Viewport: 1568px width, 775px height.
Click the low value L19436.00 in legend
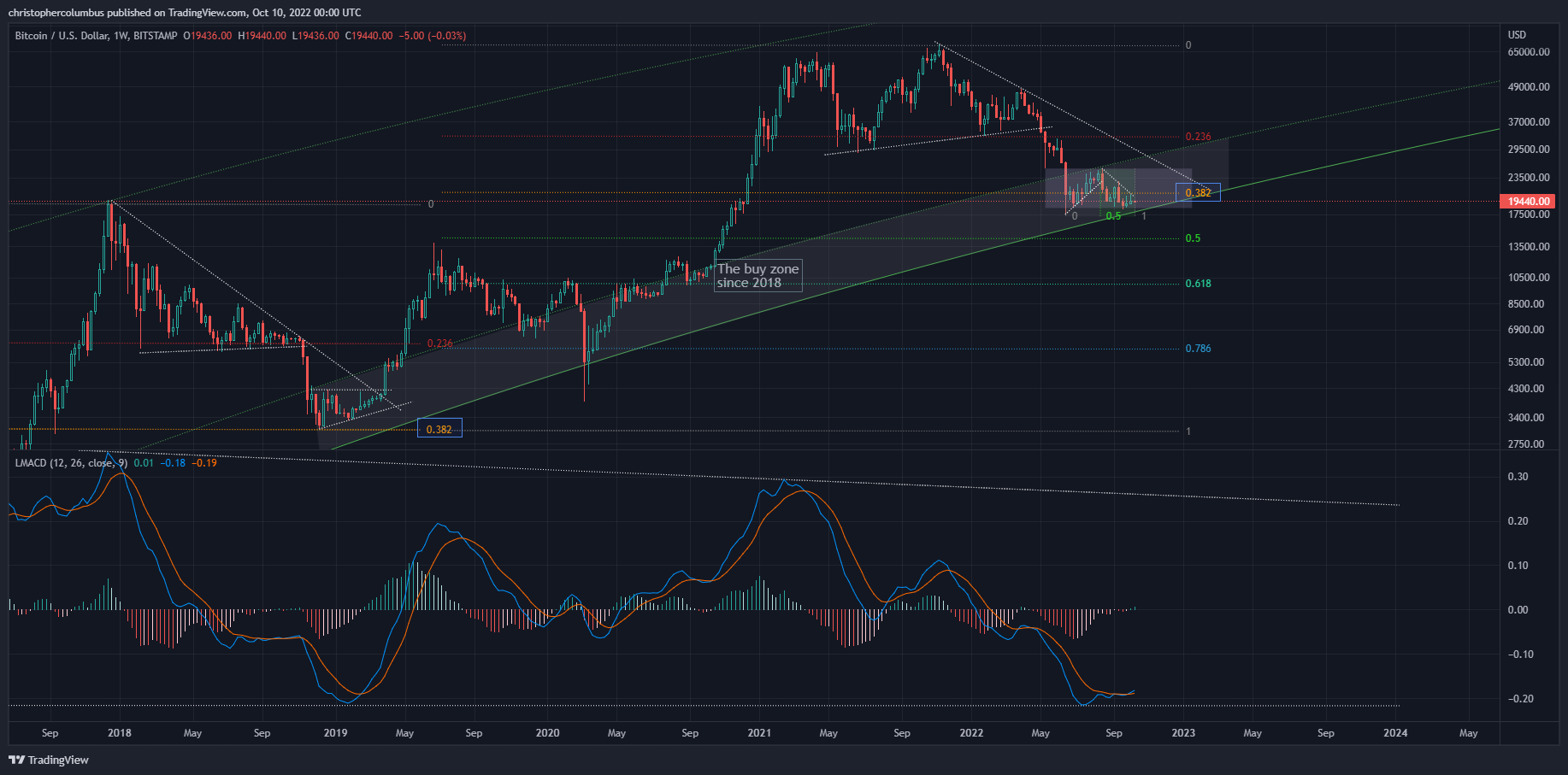coord(315,36)
